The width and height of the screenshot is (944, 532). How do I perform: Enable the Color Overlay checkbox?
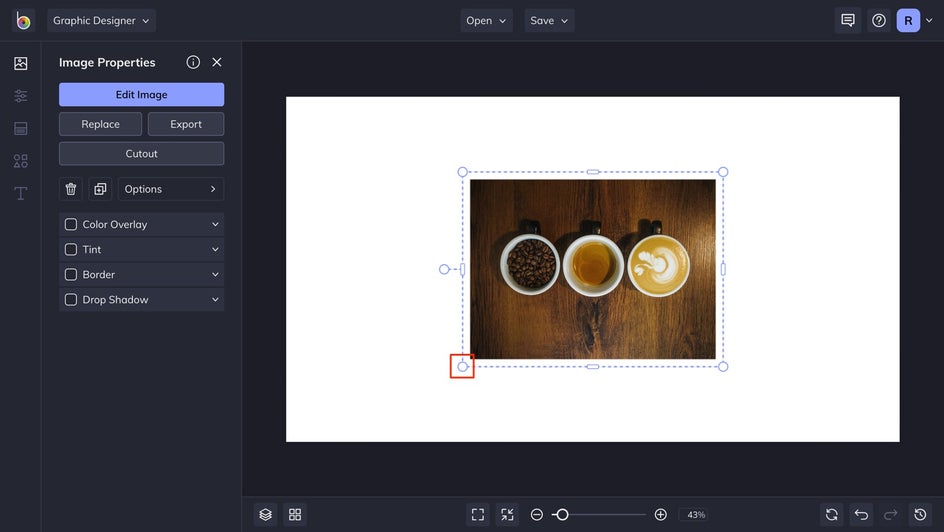[x=71, y=225]
